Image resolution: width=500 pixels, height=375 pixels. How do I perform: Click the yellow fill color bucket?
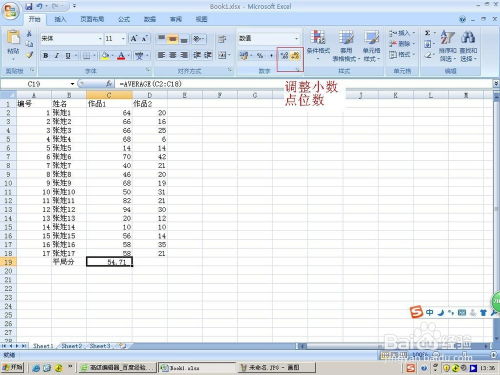click(105, 55)
